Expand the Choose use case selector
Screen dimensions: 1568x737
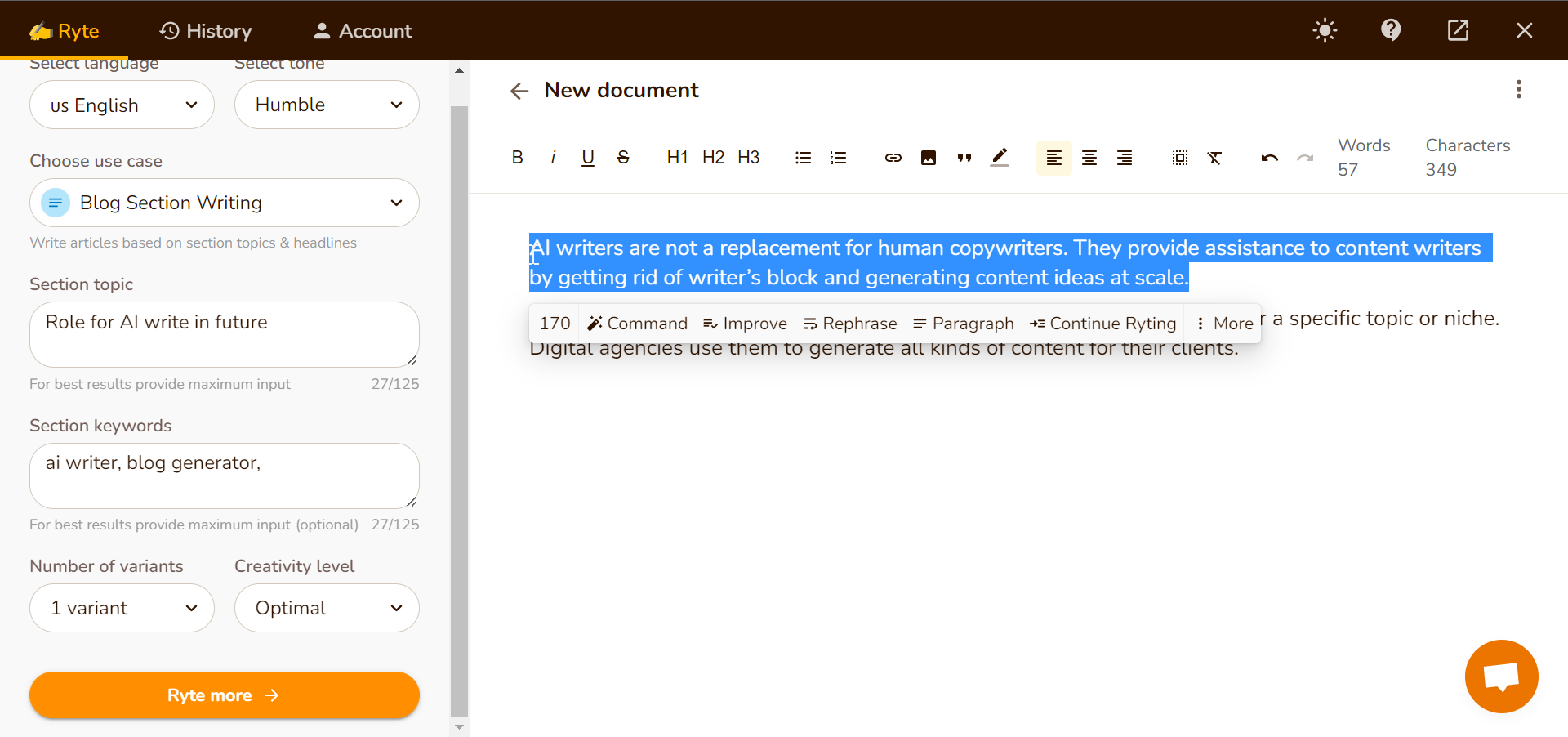pos(224,203)
